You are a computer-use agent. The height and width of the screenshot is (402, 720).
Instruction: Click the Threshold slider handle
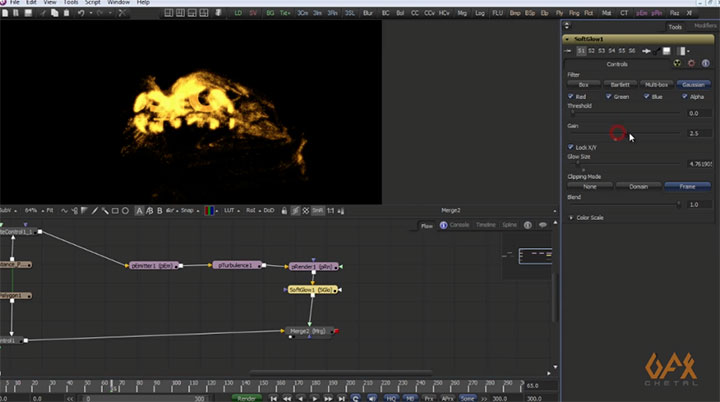pos(572,112)
